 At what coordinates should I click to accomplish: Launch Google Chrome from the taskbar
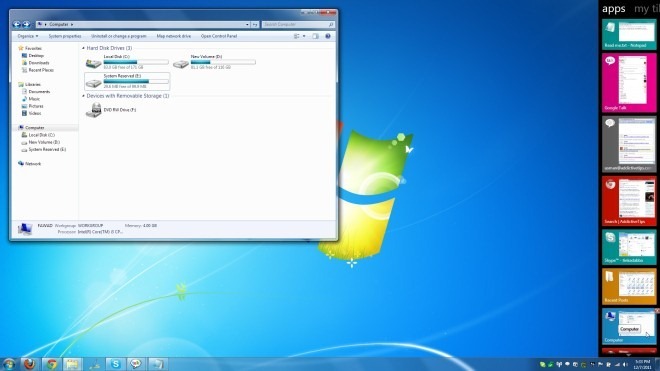click(51, 364)
